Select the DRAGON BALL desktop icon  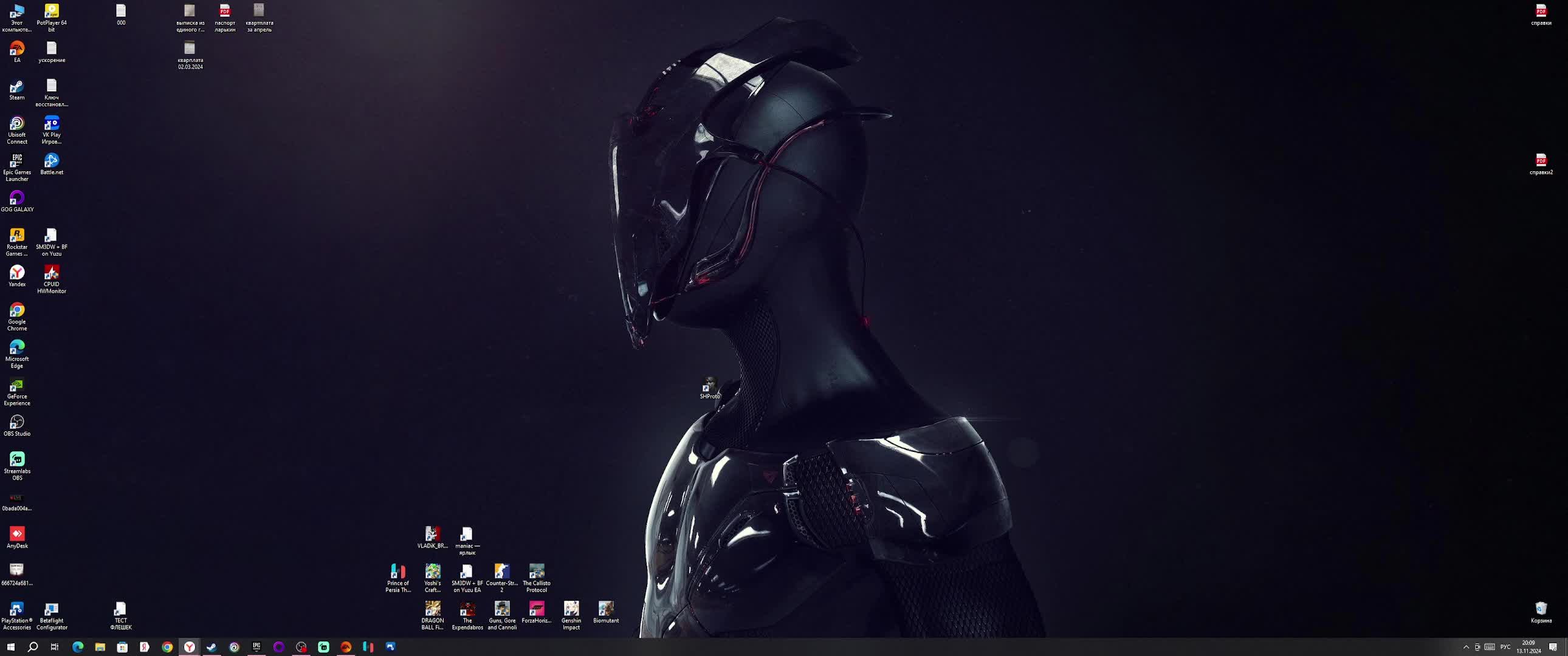pyautogui.click(x=433, y=616)
